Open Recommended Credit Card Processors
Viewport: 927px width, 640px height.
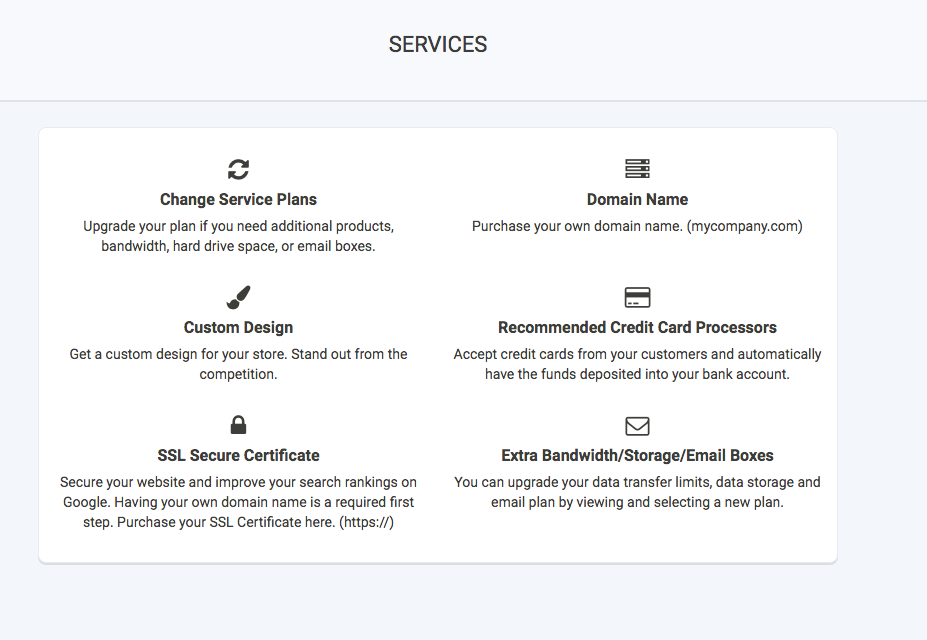[637, 327]
